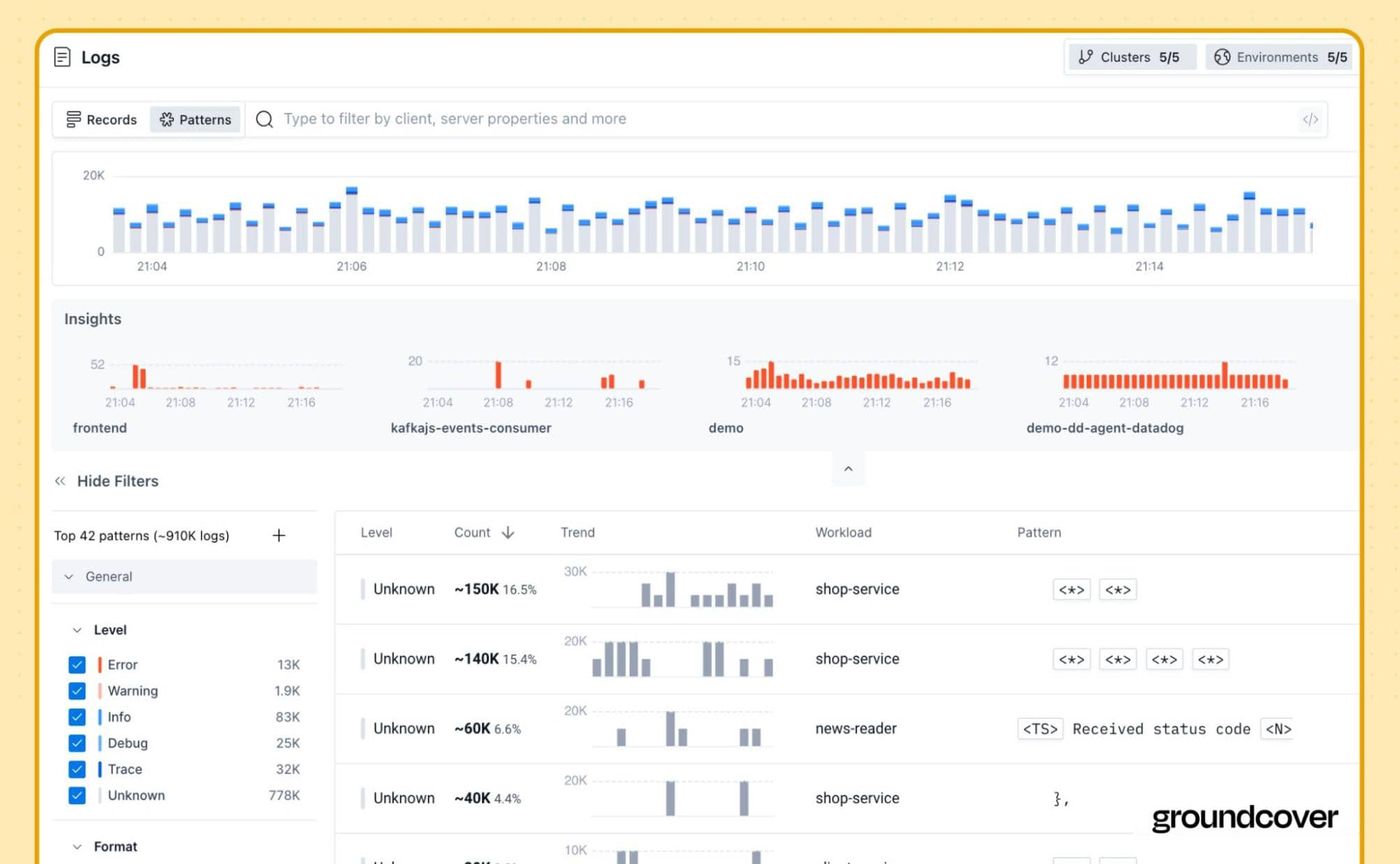Click the ~140K count row
This screenshot has height=864, width=1400.
847,659
